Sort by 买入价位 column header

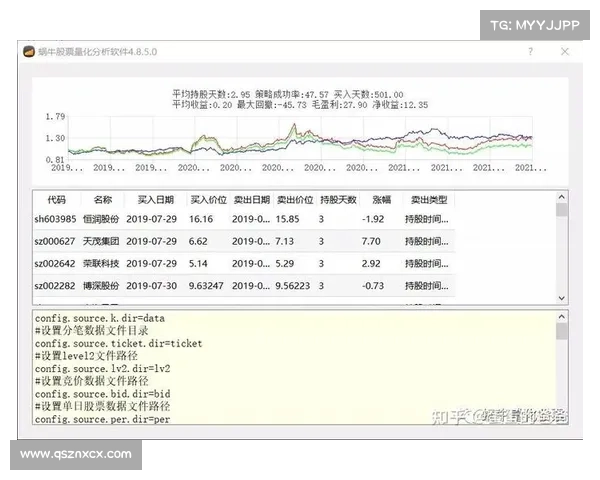209,199
